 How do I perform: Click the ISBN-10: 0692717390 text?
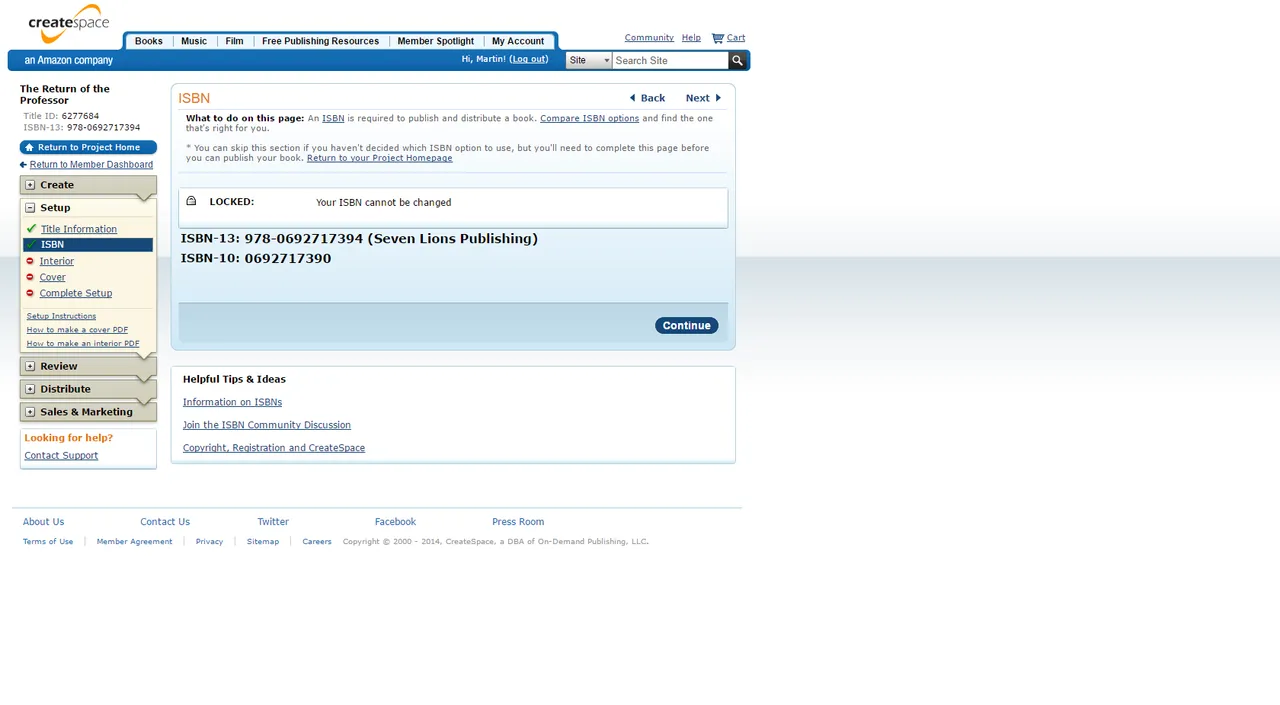pyautogui.click(x=256, y=258)
